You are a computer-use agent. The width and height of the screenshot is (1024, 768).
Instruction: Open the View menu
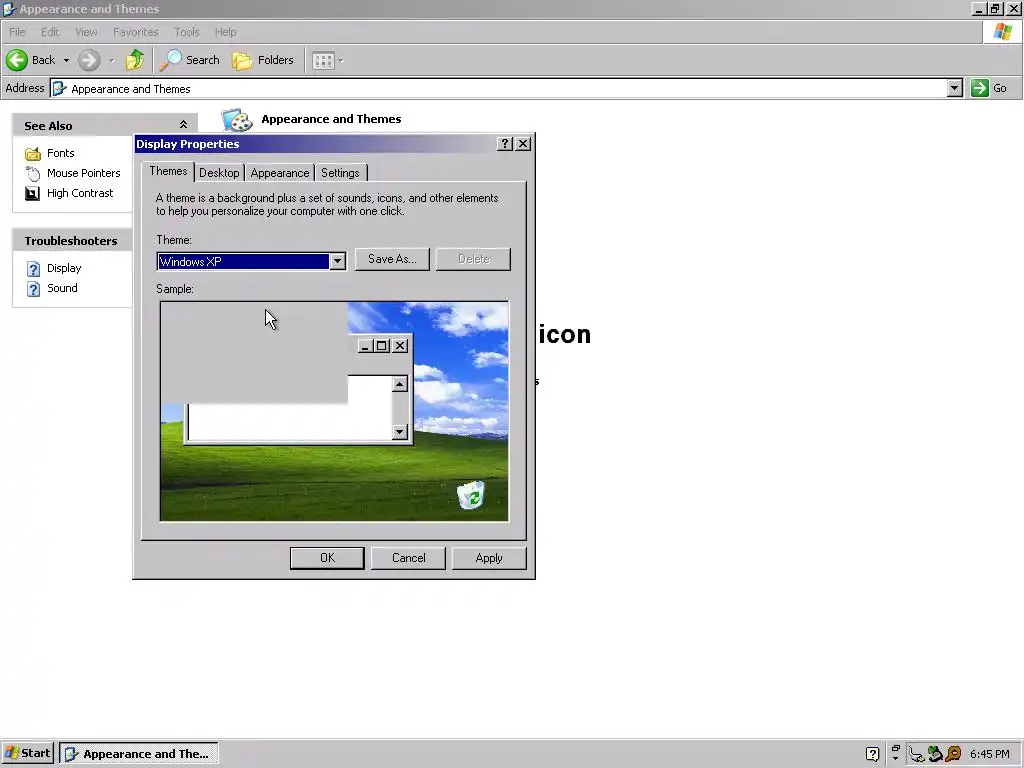click(86, 32)
